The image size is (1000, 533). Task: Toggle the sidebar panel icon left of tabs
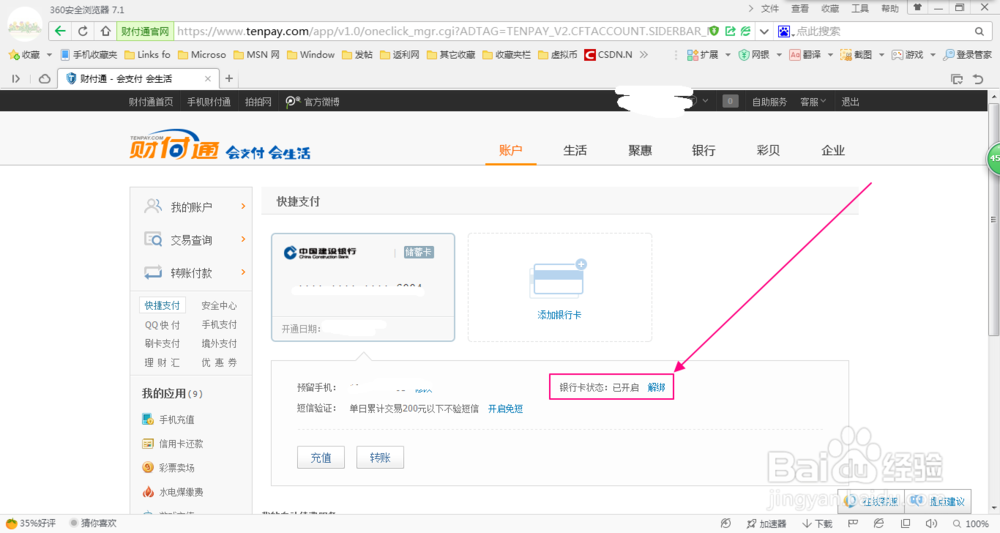[x=16, y=79]
